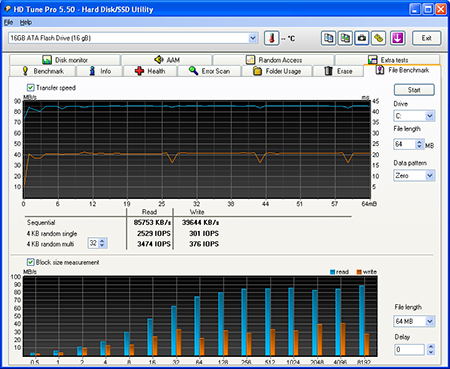The image size is (450, 369).
Task: Increase the 4 KB random multi value
Action: point(102,241)
